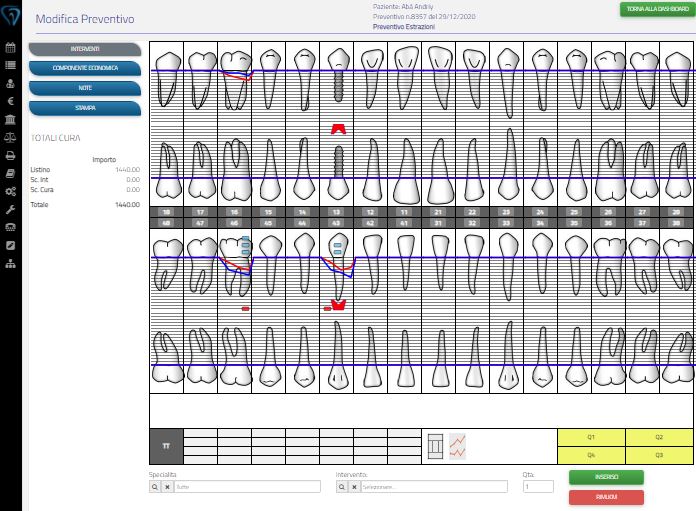The image size is (696, 511).
Task: Open the wrench tools sidebar icon
Action: pyautogui.click(x=10, y=209)
